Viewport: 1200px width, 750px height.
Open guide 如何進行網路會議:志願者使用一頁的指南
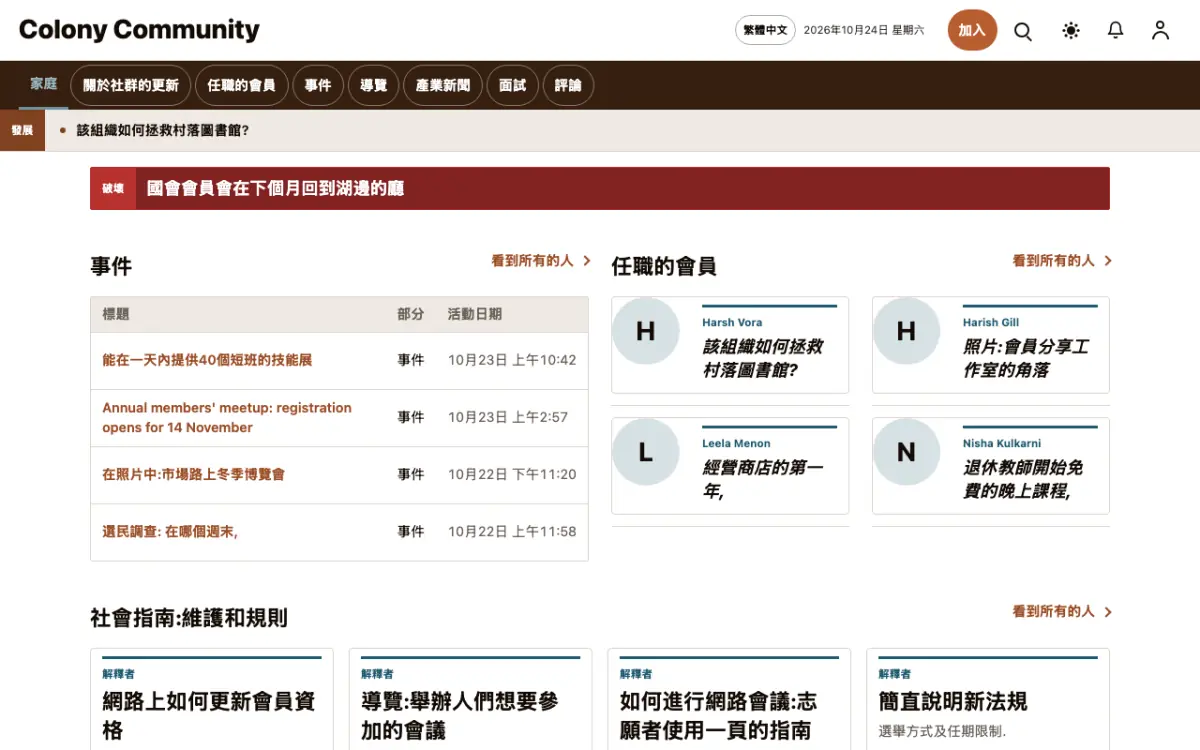tap(719, 715)
